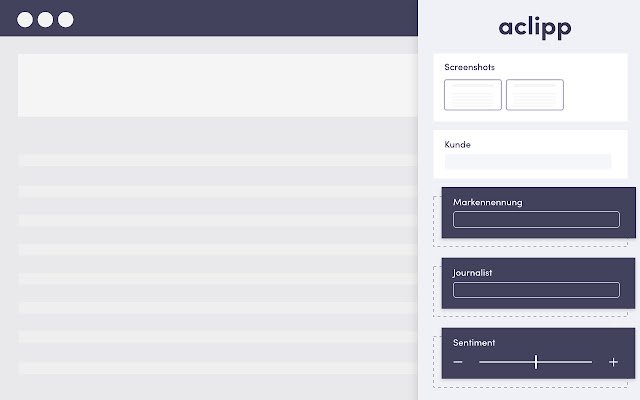Image resolution: width=640 pixels, height=400 pixels.
Task: Click the Markennennung input field
Action: [x=536, y=219]
